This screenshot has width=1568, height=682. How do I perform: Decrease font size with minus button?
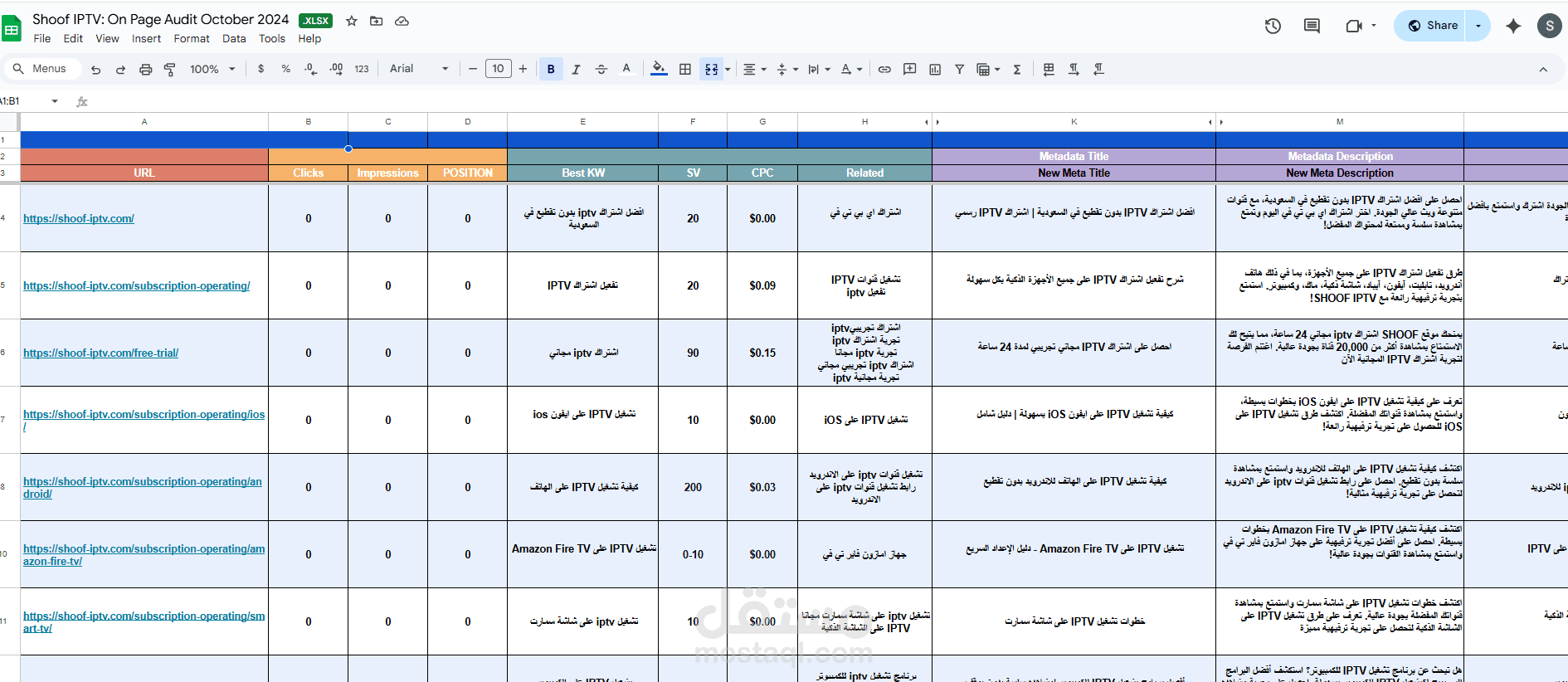pyautogui.click(x=473, y=69)
